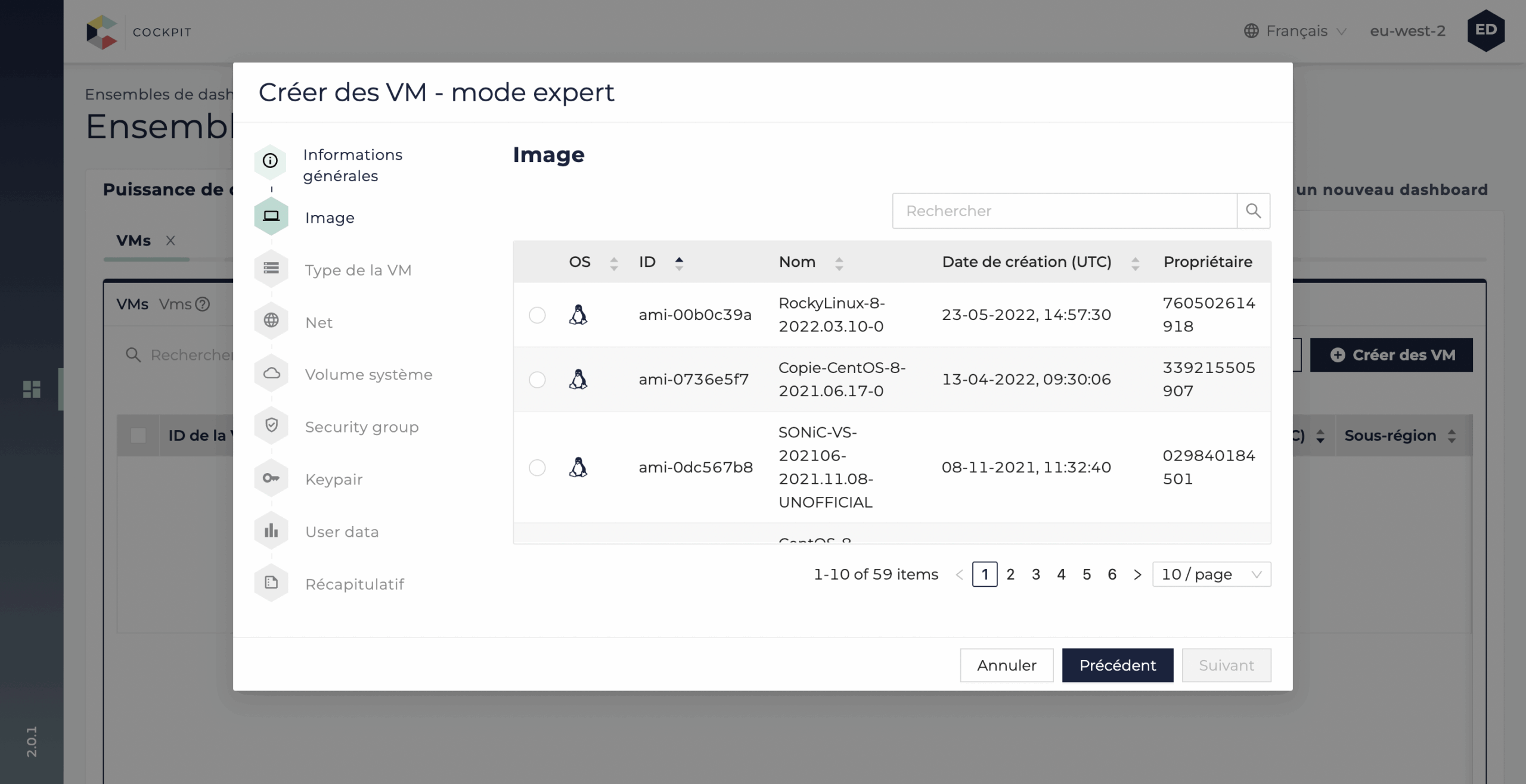
Task: Click the Informations générales info icon
Action: tap(271, 161)
